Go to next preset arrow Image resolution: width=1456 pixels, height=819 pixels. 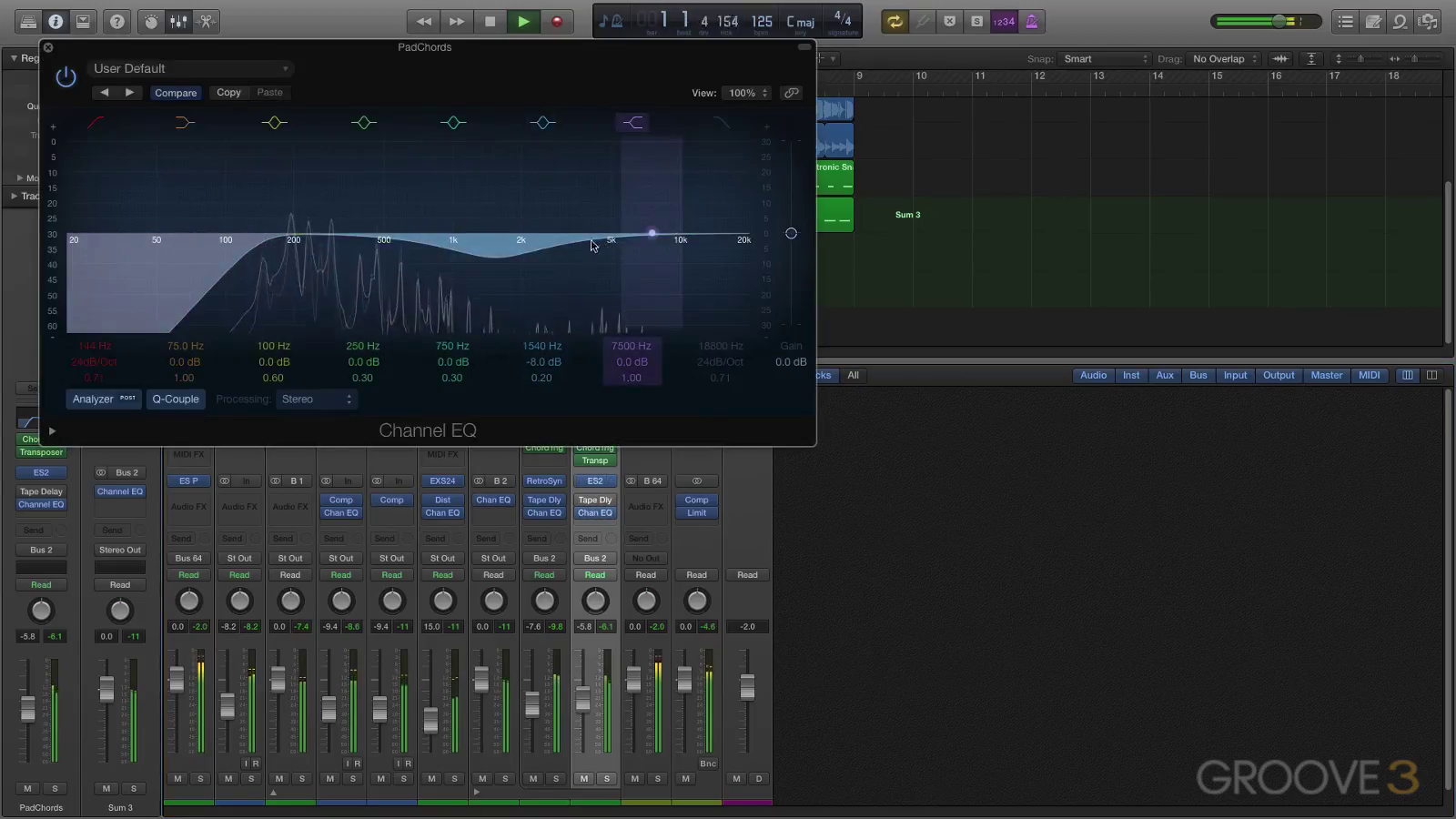pos(129,92)
